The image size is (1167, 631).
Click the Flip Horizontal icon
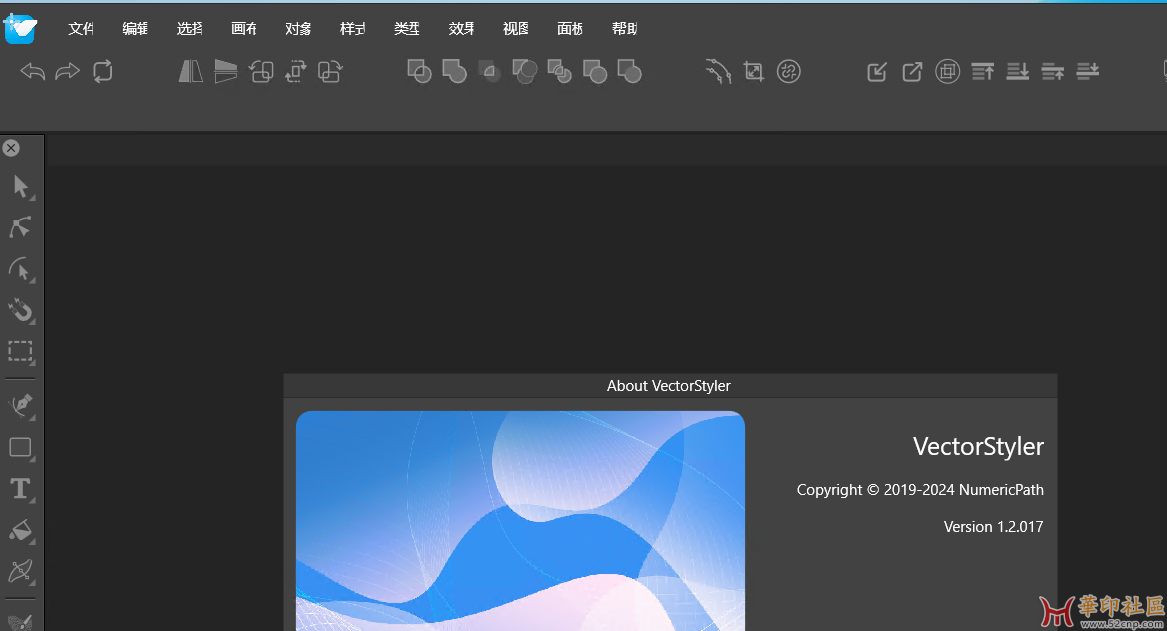[x=190, y=71]
